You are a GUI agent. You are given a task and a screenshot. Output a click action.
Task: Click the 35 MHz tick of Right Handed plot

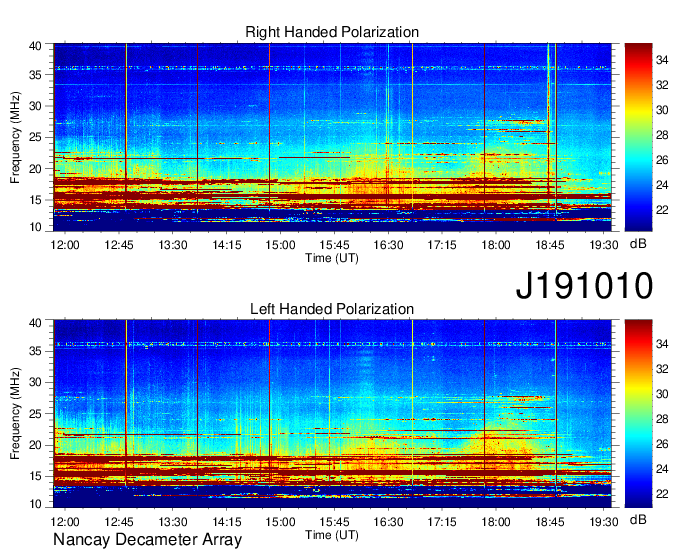coord(35,75)
